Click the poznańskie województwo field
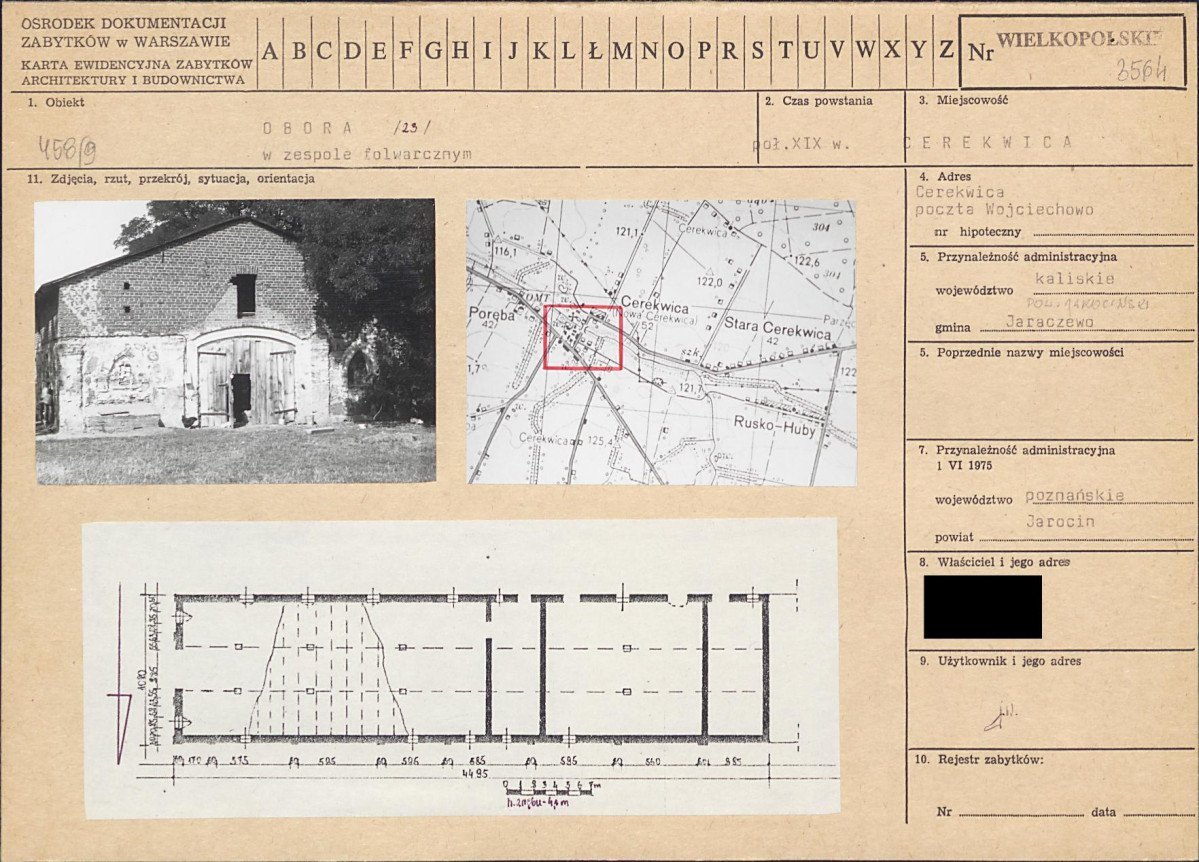Viewport: 1199px width, 862px height. [x=1074, y=496]
